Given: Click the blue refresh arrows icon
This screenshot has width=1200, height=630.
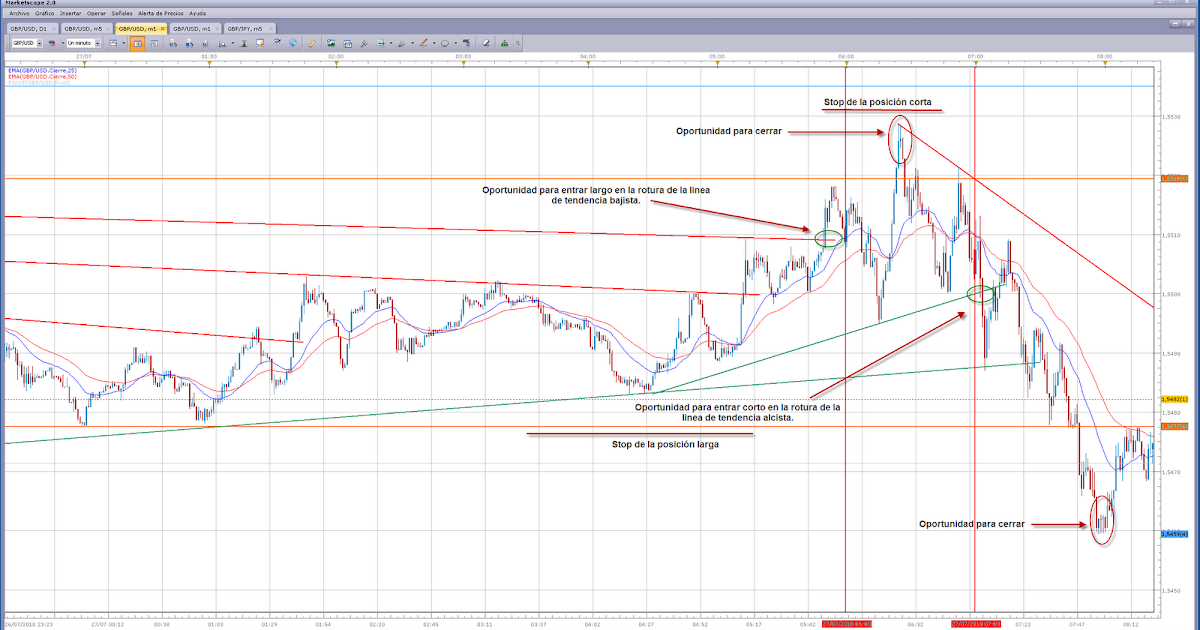Looking at the screenshot, I should 276,43.
